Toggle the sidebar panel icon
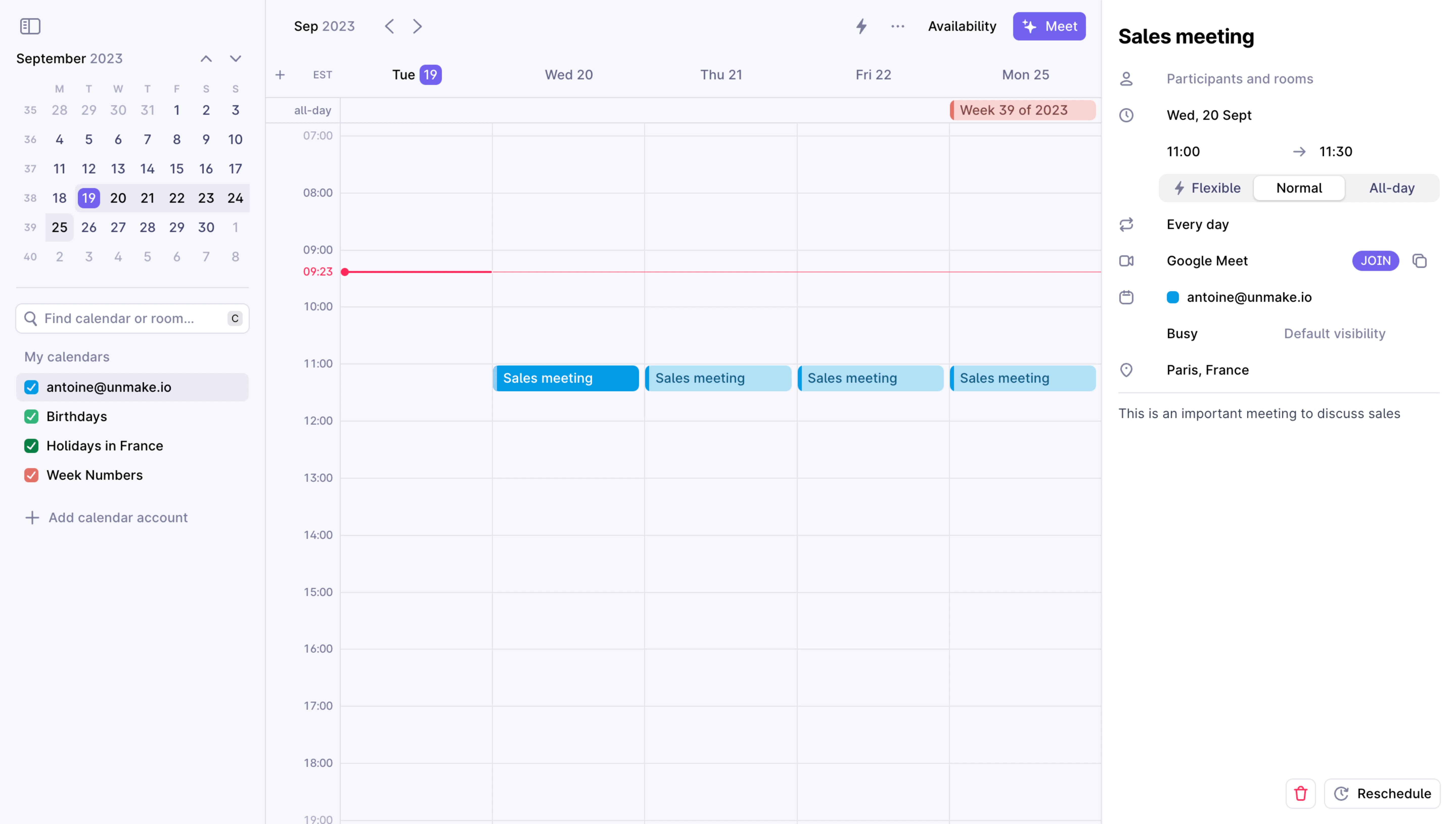This screenshot has width=1456, height=824. (x=30, y=26)
